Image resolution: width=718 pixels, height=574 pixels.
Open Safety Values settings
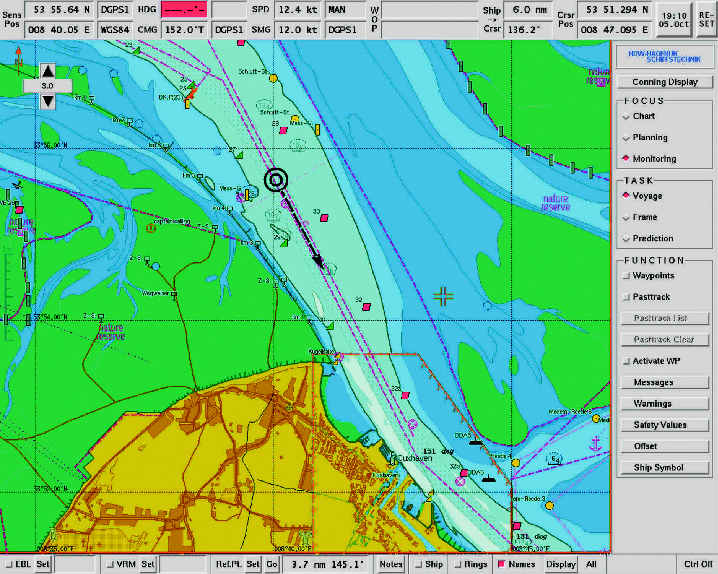[x=665, y=425]
